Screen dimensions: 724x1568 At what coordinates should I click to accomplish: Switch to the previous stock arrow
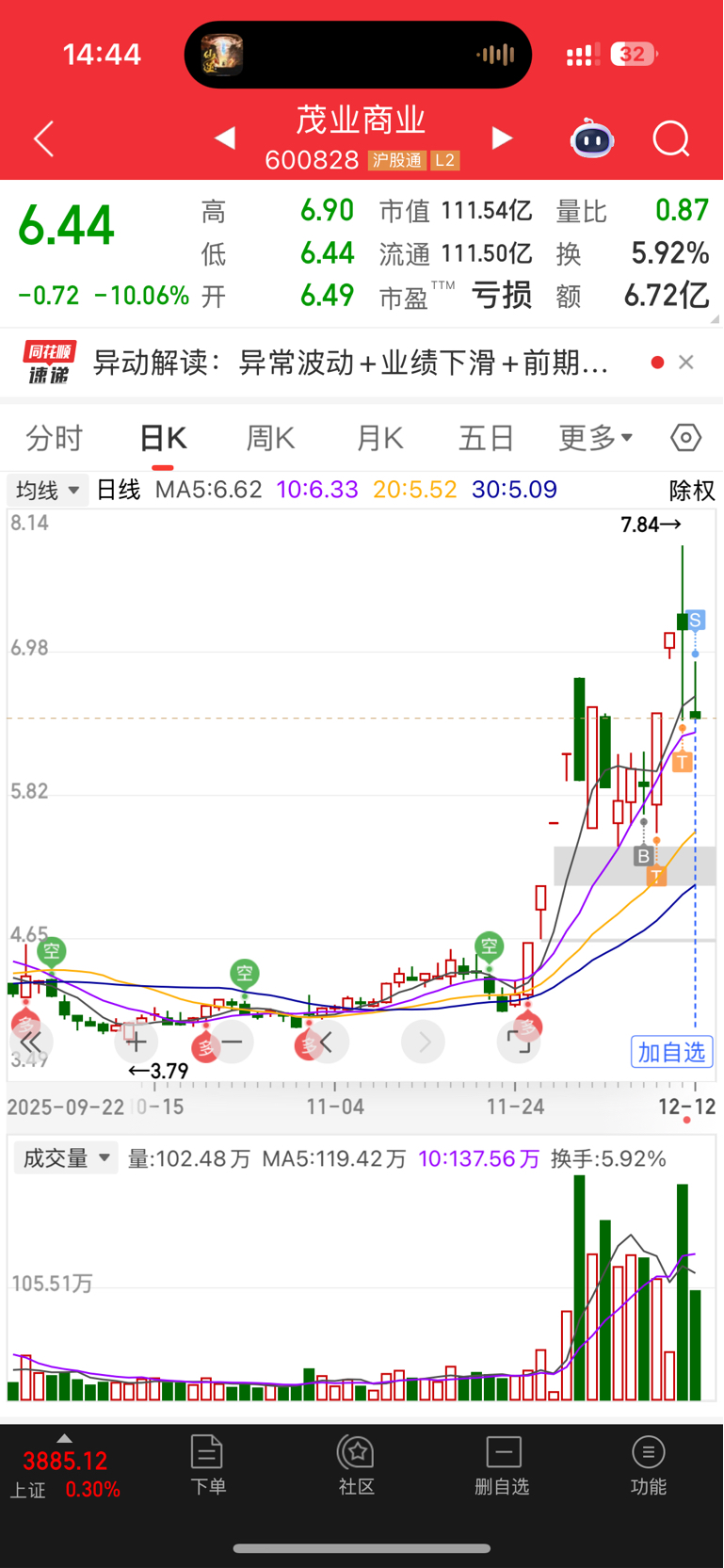(x=225, y=139)
